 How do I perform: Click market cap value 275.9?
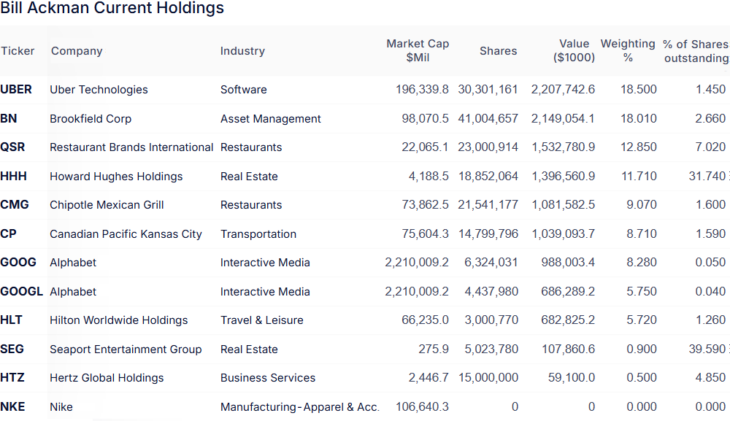(x=433, y=349)
